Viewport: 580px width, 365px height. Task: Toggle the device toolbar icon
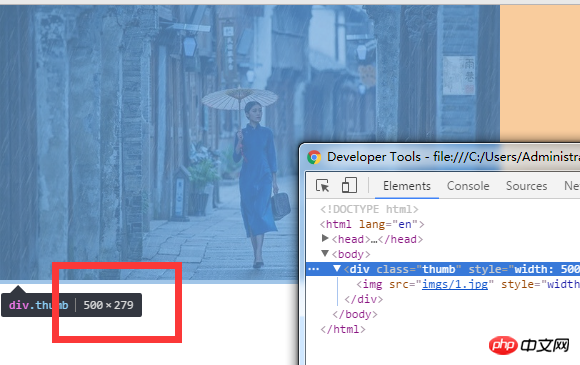tap(349, 185)
